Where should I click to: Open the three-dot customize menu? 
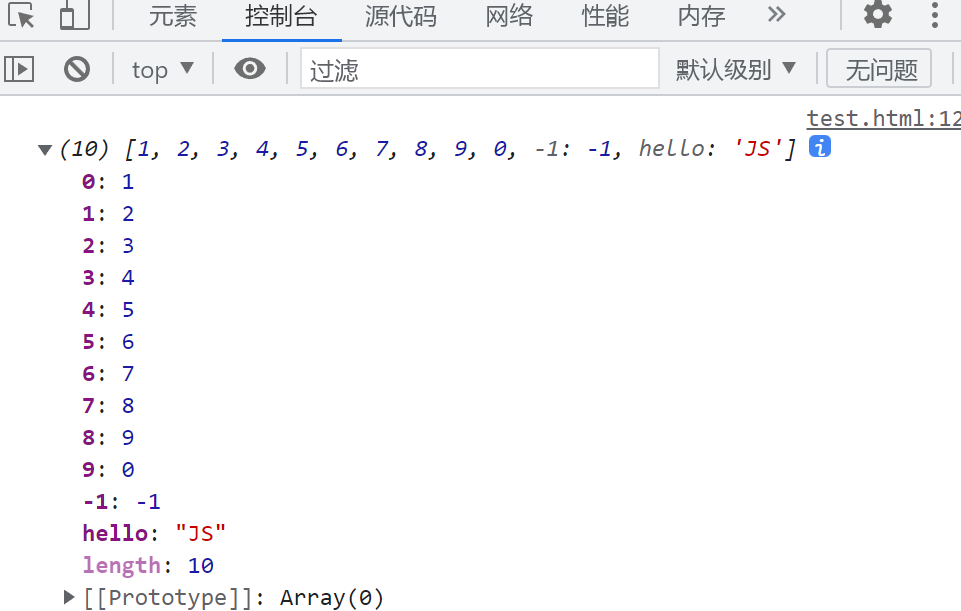coord(935,15)
